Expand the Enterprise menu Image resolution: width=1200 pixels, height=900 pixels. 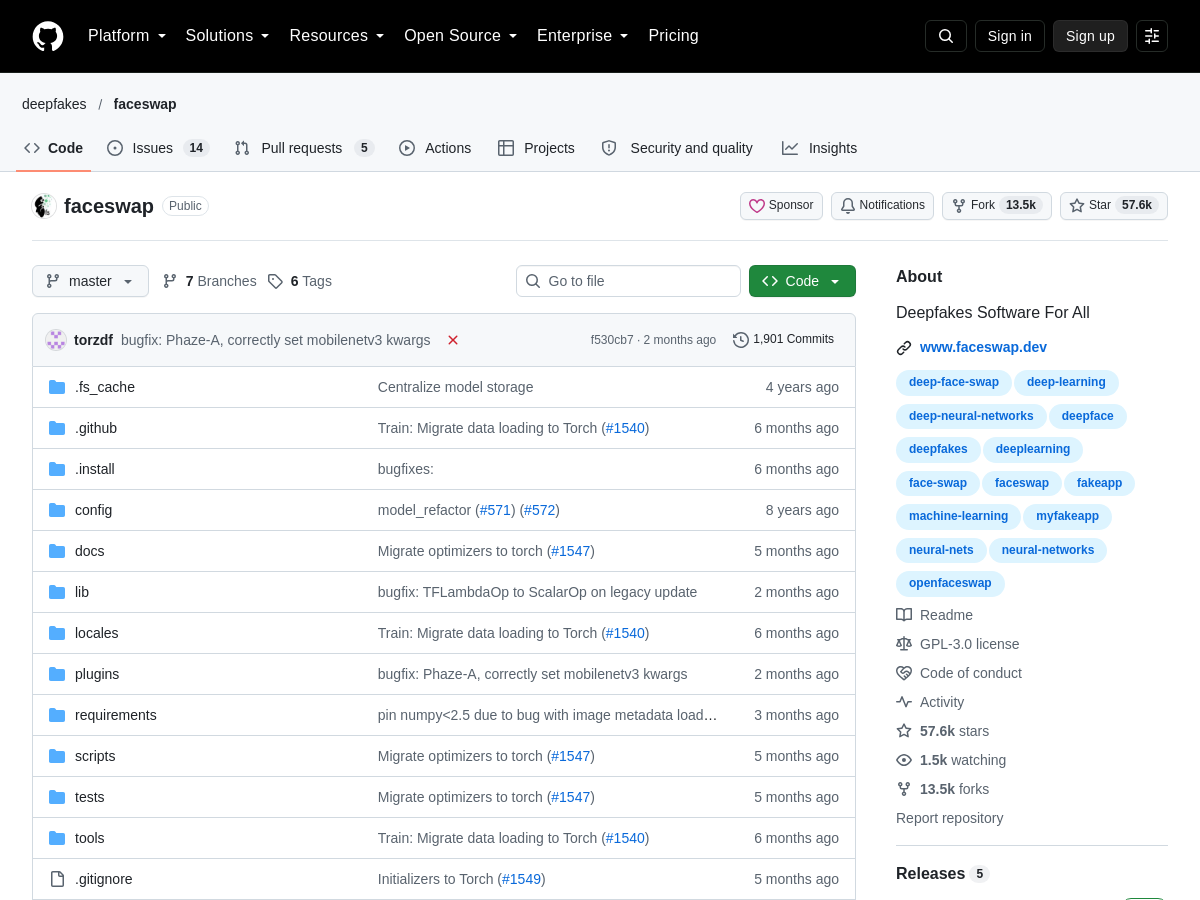pyautogui.click(x=583, y=36)
